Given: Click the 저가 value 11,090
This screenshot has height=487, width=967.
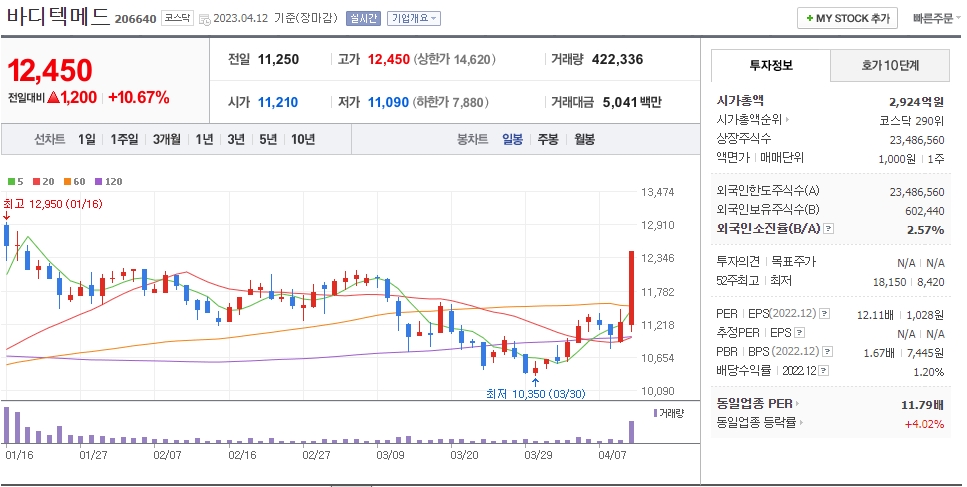Looking at the screenshot, I should pyautogui.click(x=389, y=102).
